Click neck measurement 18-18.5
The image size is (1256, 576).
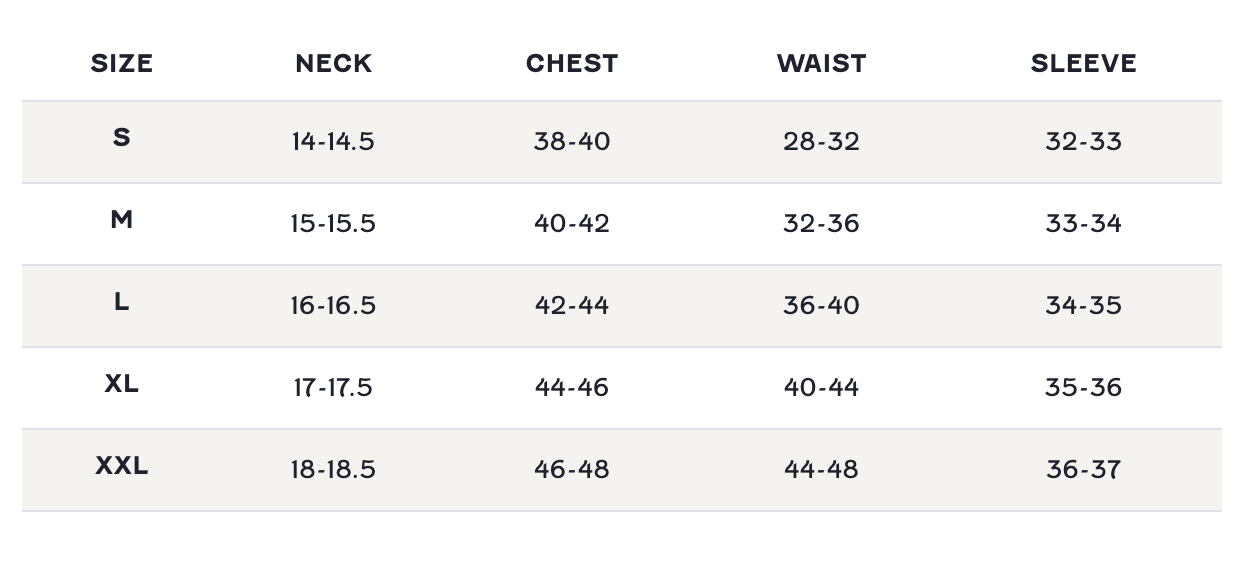(333, 470)
